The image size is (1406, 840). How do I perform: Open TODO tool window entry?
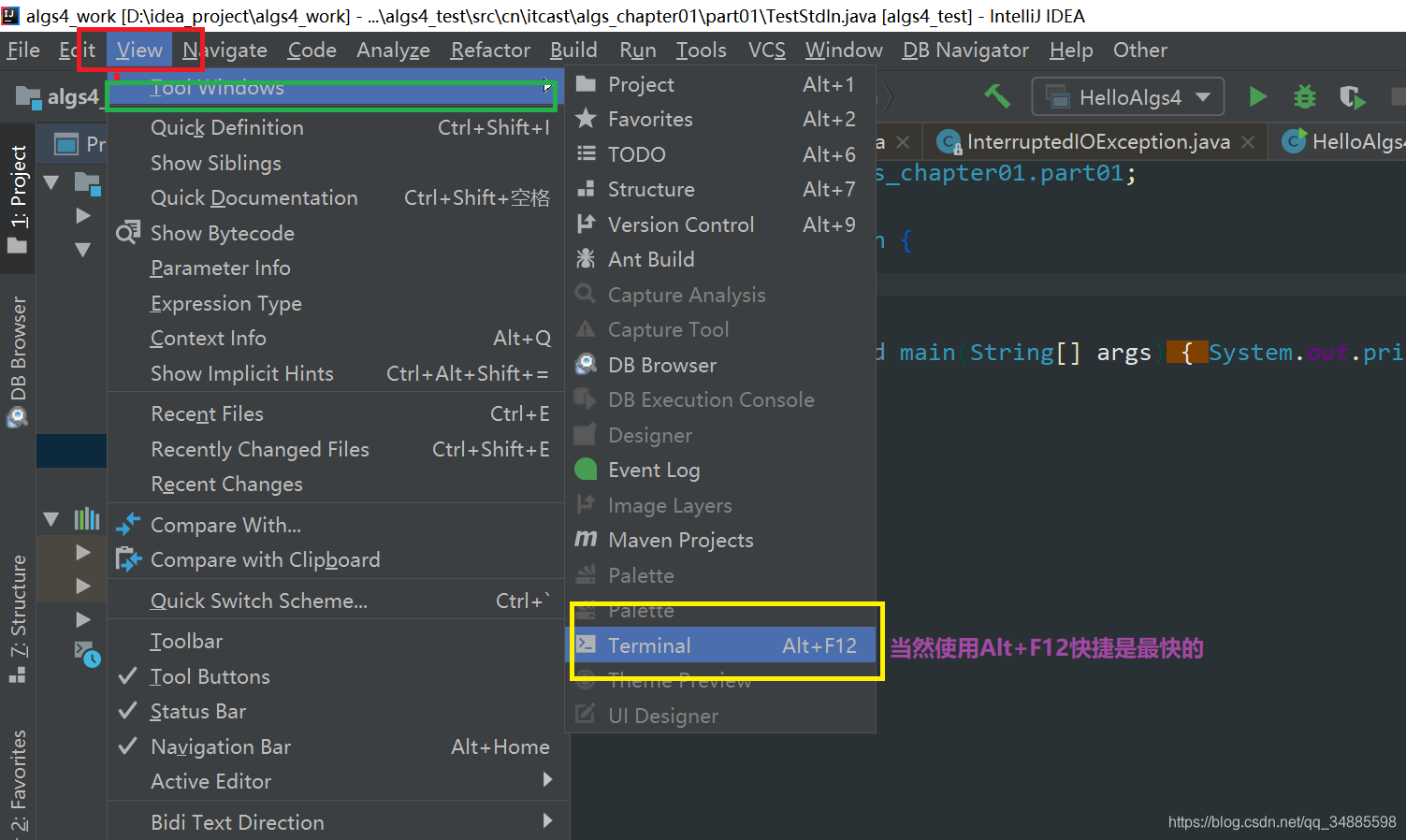click(x=720, y=154)
